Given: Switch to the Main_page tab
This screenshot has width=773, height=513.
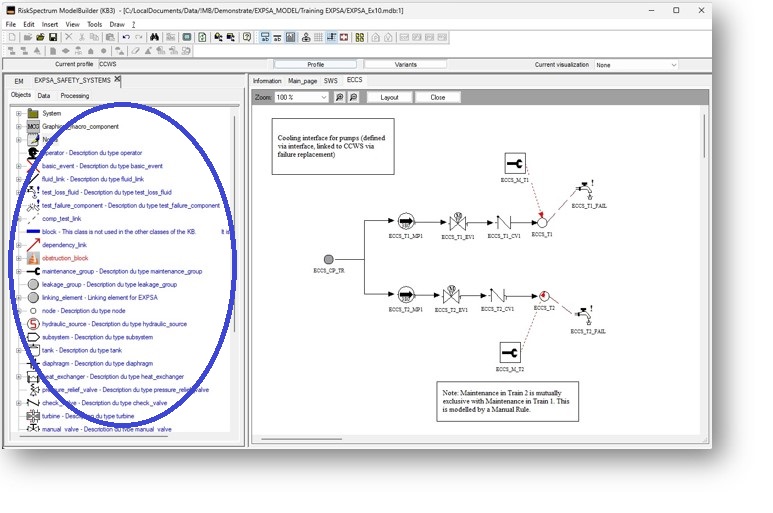Looking at the screenshot, I should 302,80.
